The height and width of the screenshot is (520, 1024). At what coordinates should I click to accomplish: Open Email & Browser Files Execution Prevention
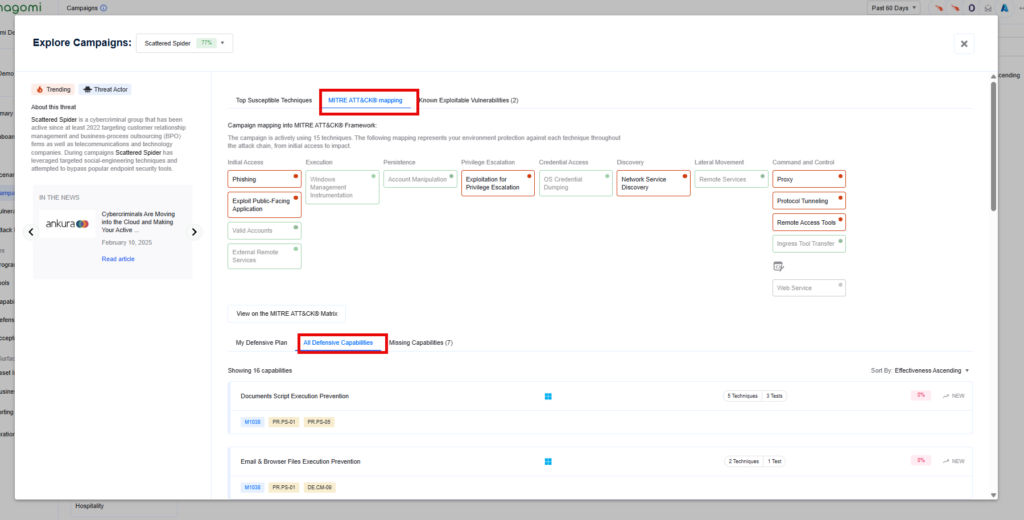300,461
